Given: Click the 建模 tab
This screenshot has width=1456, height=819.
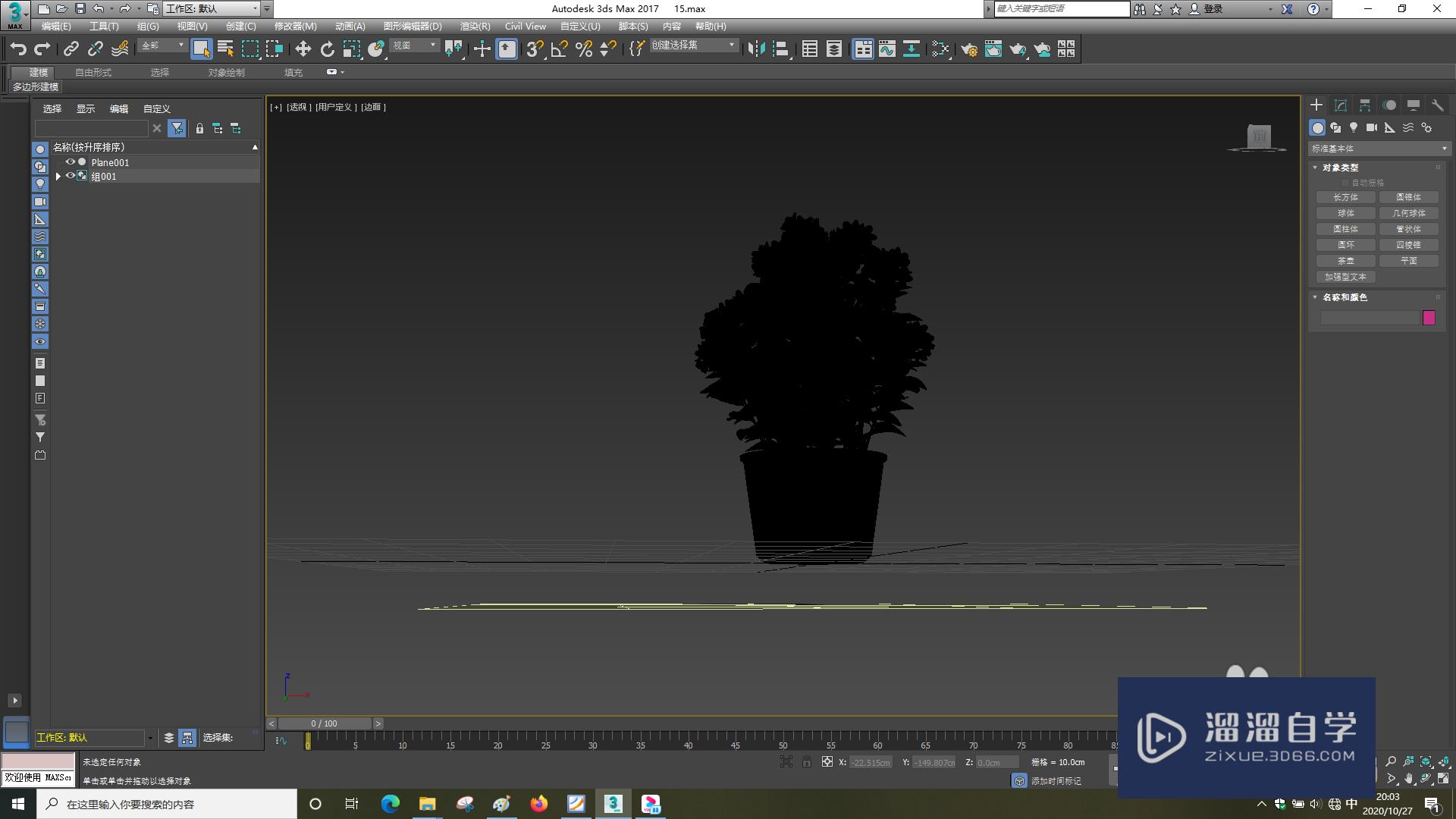Looking at the screenshot, I should (x=36, y=71).
